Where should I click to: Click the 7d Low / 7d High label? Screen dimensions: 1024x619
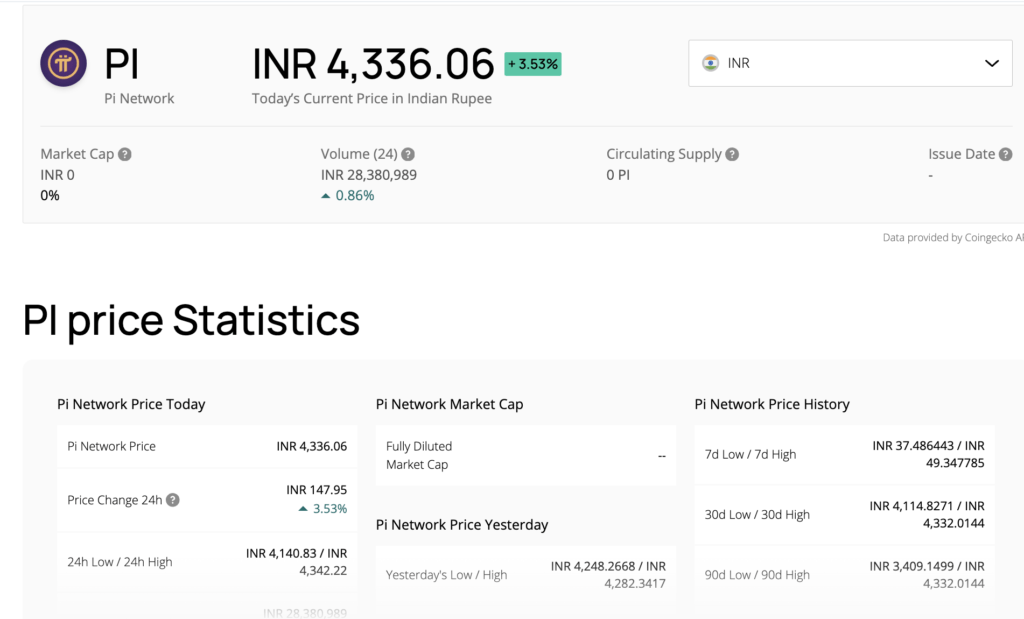pyautogui.click(x=750, y=454)
